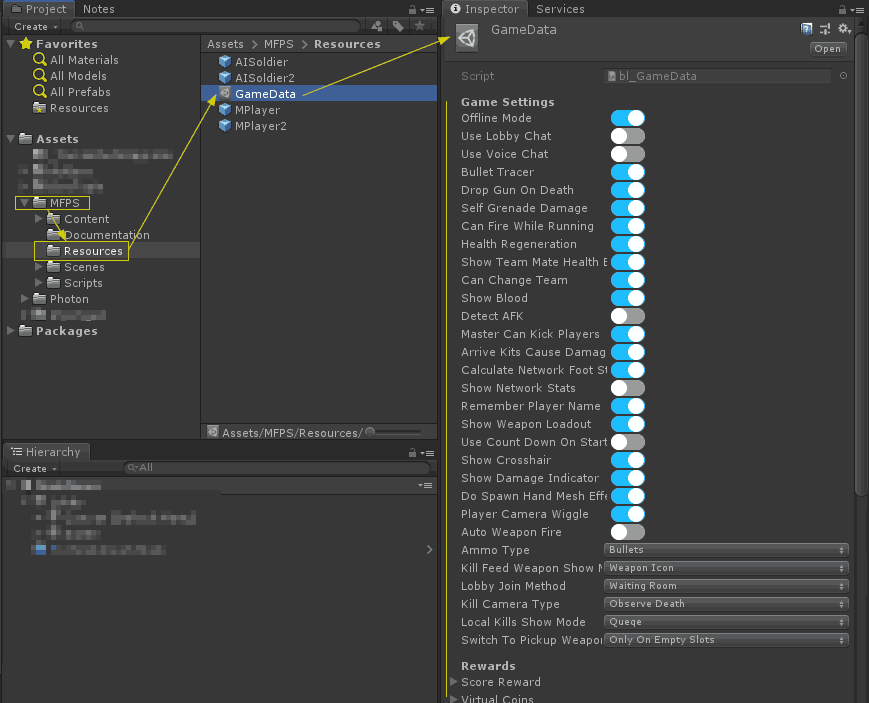Open the Inspector gear settings menu
Screen dimensions: 869x703
(844, 29)
